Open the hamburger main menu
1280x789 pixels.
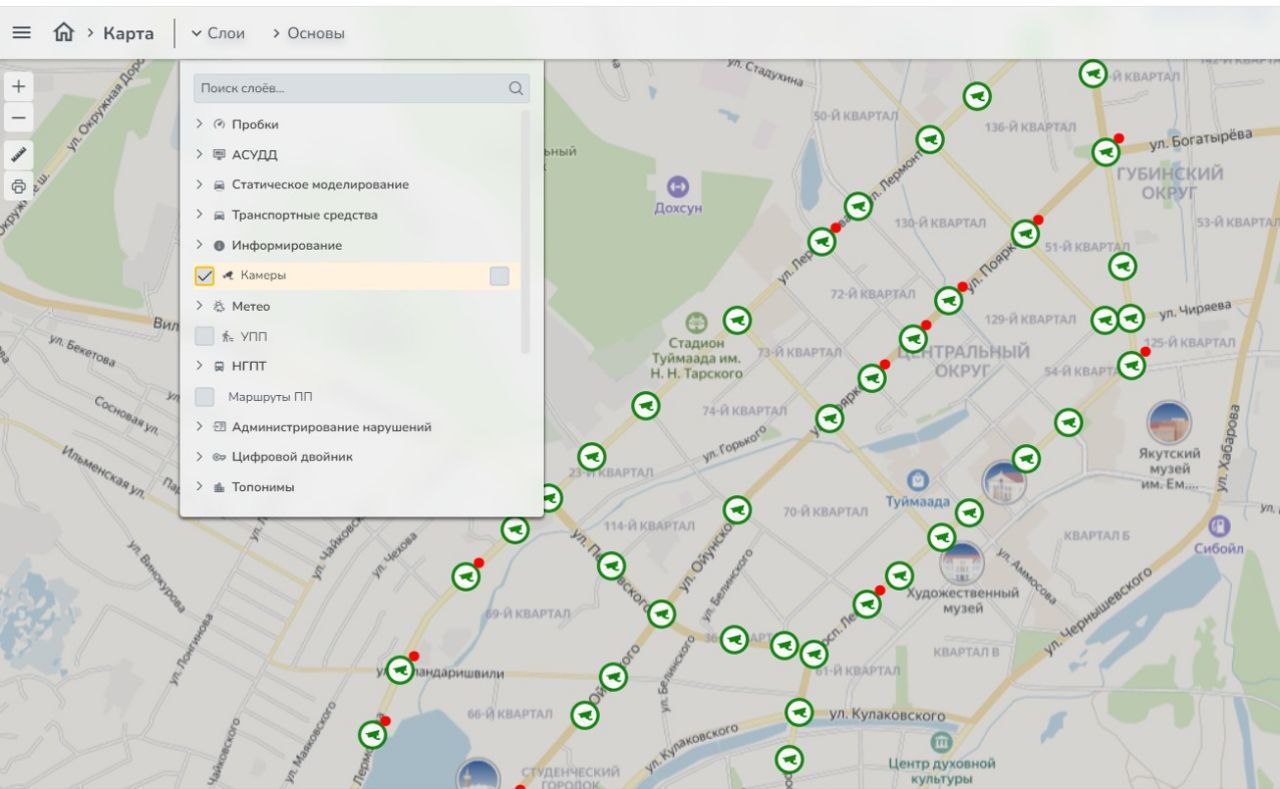(20, 33)
